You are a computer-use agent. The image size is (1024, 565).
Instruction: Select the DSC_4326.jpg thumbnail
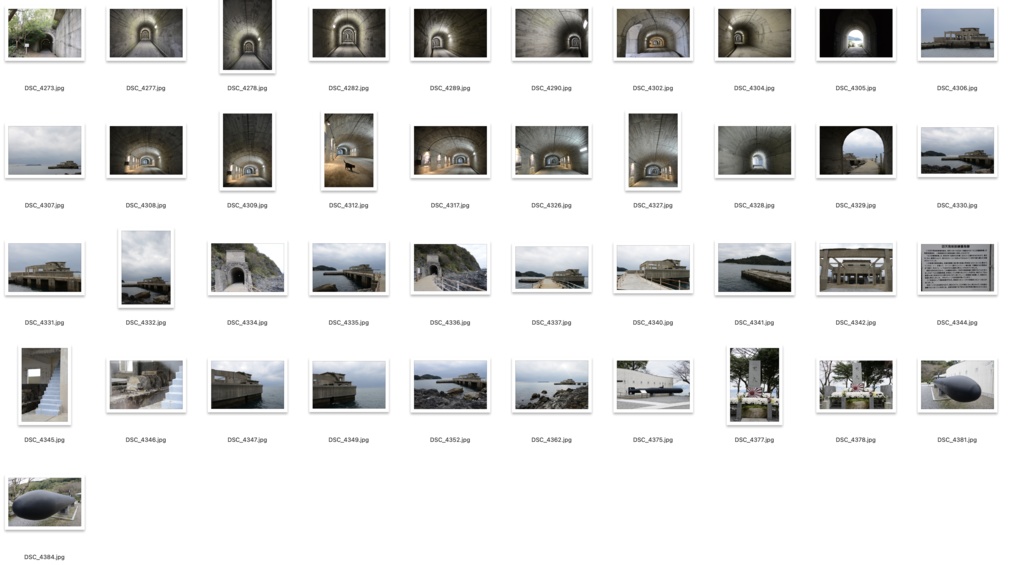click(551, 150)
